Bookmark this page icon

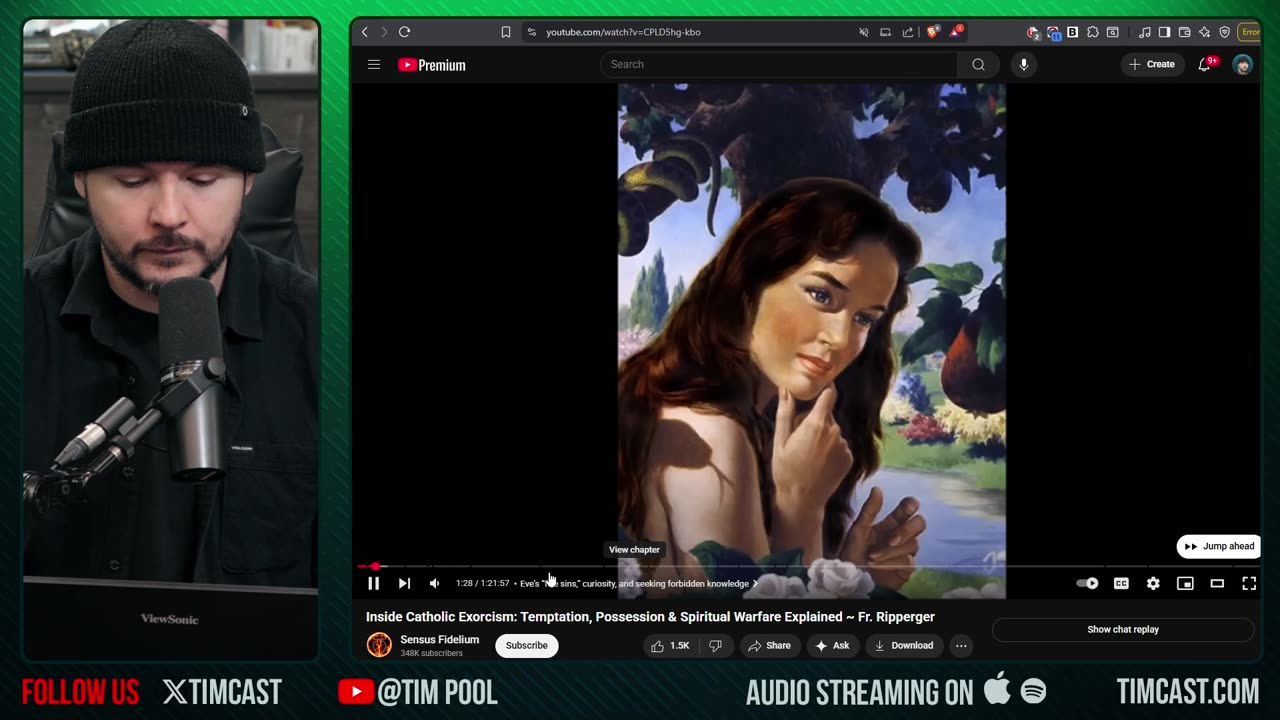pyautogui.click(x=506, y=32)
